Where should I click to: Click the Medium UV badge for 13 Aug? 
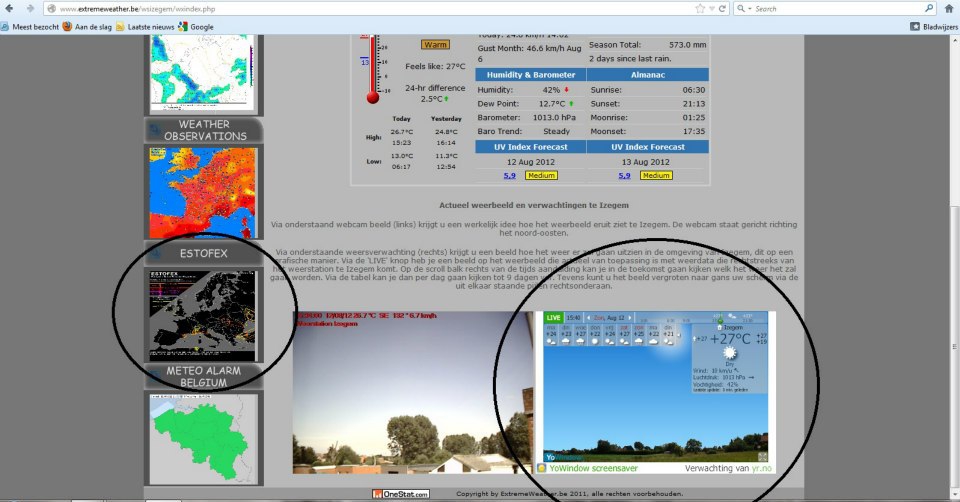click(x=656, y=176)
